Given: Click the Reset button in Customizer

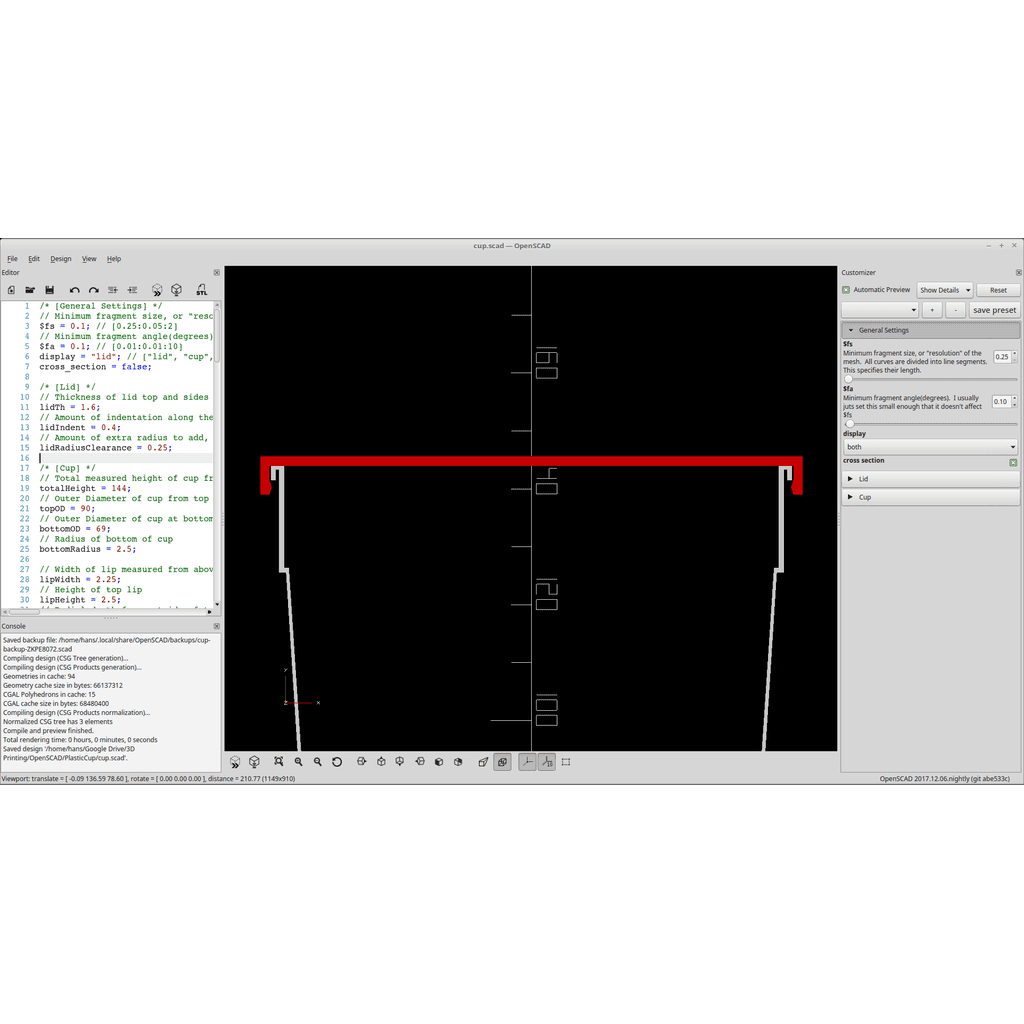Looking at the screenshot, I should click(x=998, y=290).
